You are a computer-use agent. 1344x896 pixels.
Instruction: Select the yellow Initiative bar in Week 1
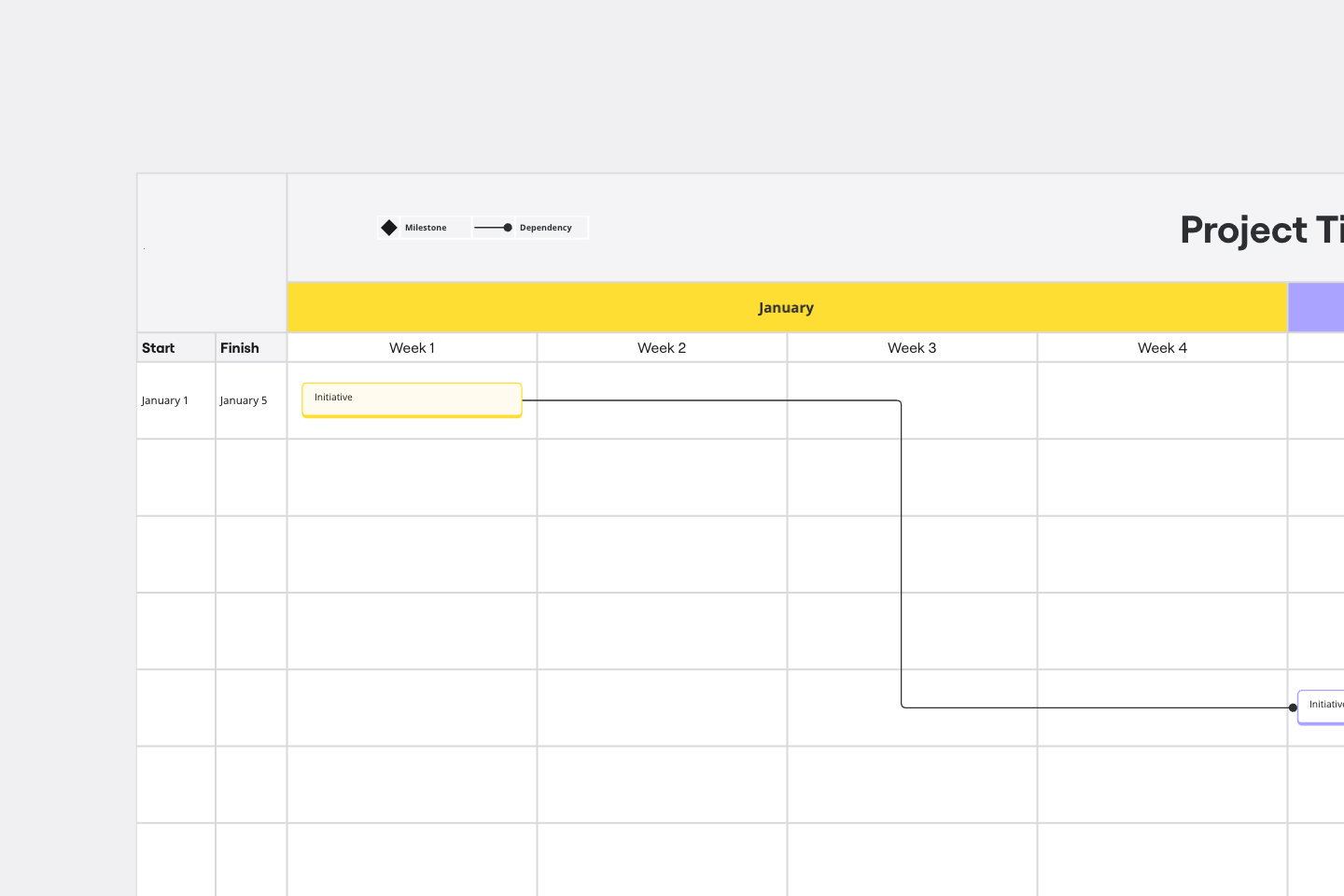[x=412, y=399]
